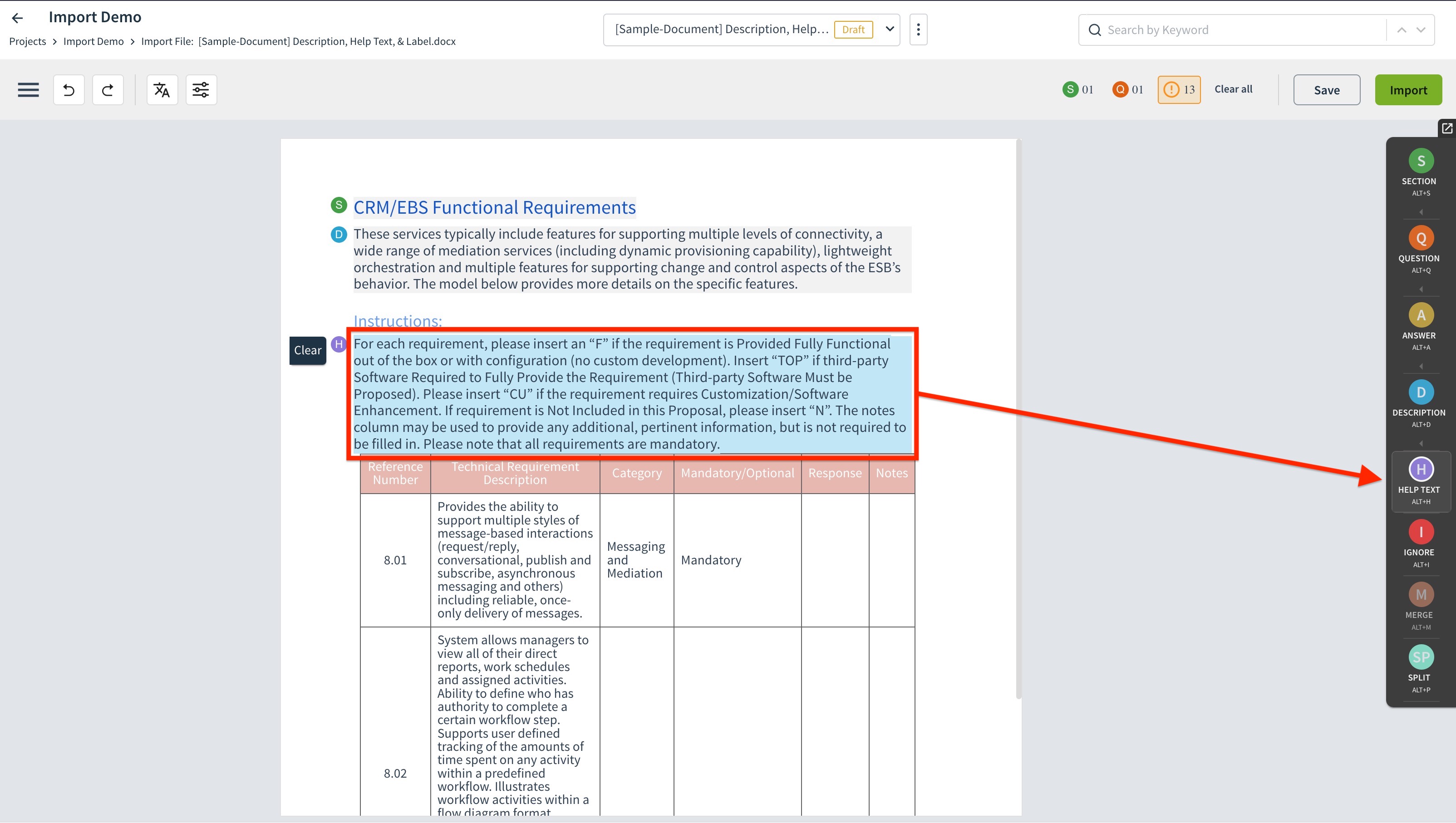This screenshot has height=823, width=1456.
Task: Go back using the left arrow
Action: (x=18, y=18)
